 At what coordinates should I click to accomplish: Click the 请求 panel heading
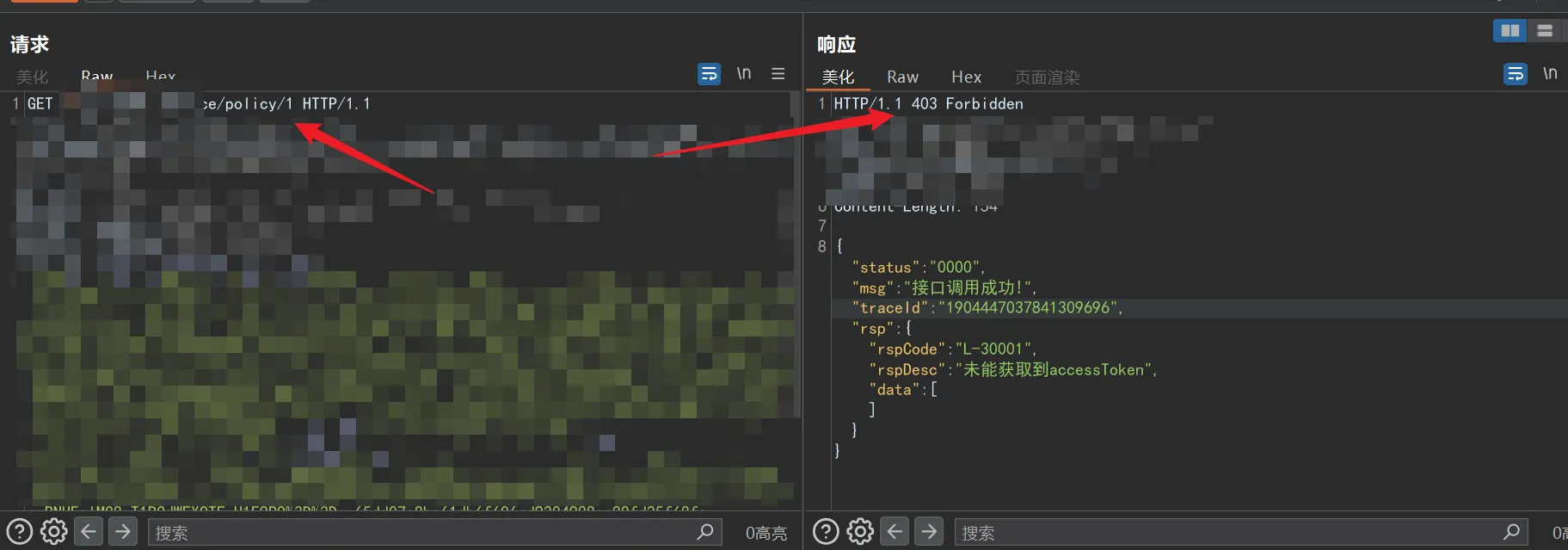point(30,44)
